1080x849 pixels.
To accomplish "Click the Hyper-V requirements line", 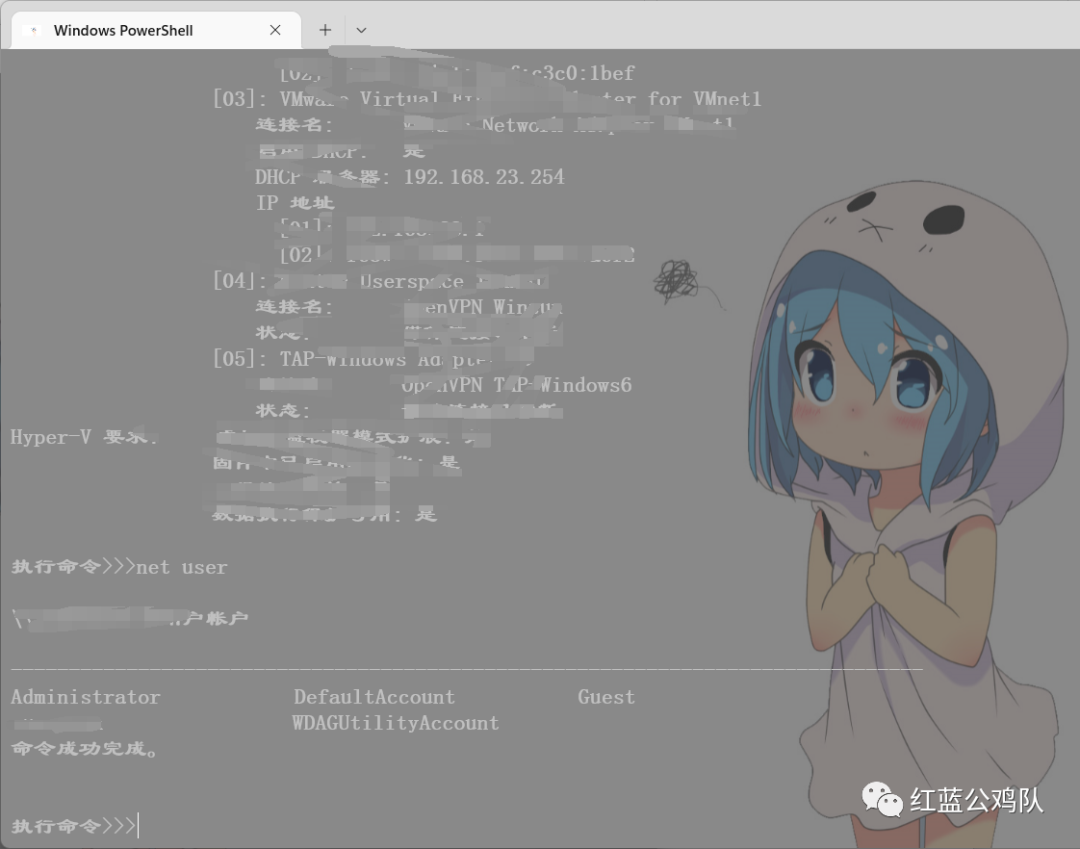I will [251, 437].
